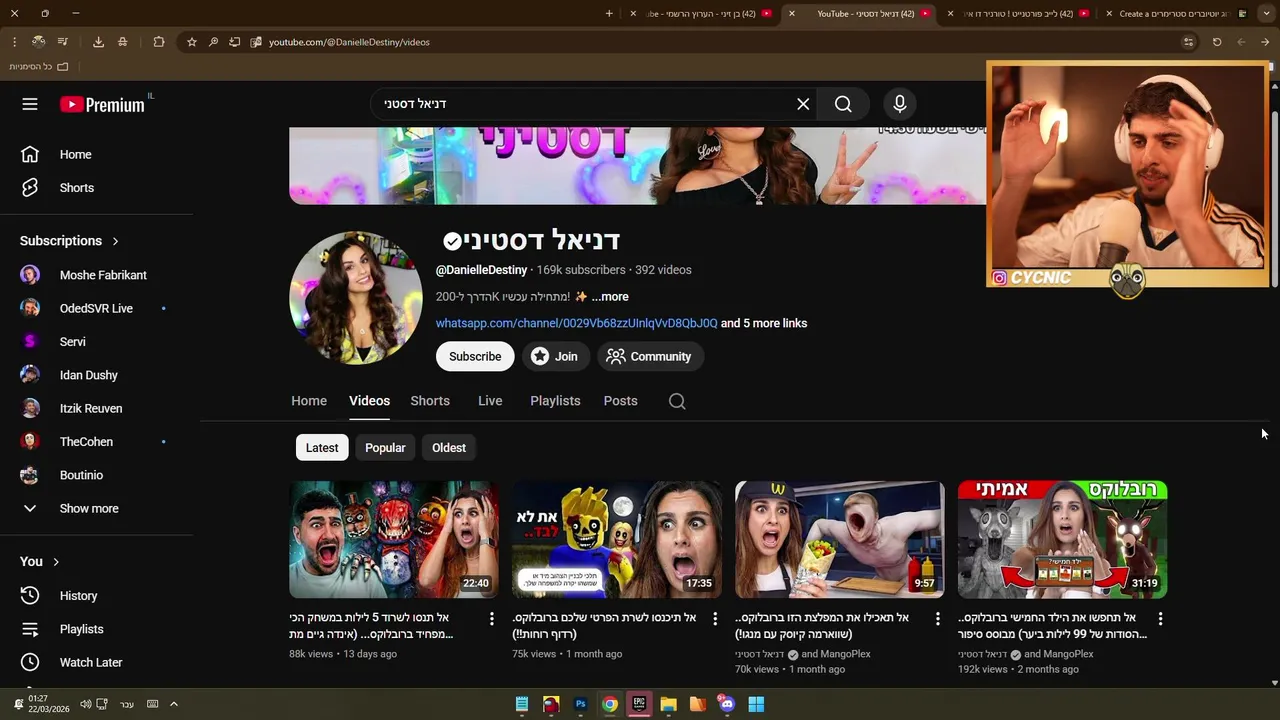
Task: Reload the page in the browser toolbar
Action: coord(1217,42)
